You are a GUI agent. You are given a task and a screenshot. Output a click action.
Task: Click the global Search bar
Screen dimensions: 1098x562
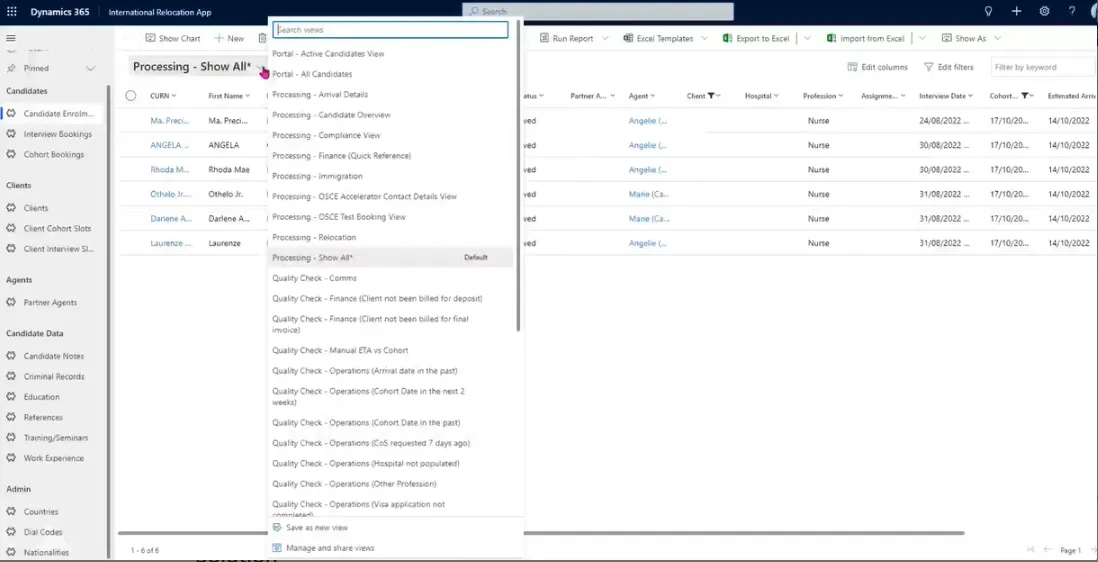coord(598,11)
